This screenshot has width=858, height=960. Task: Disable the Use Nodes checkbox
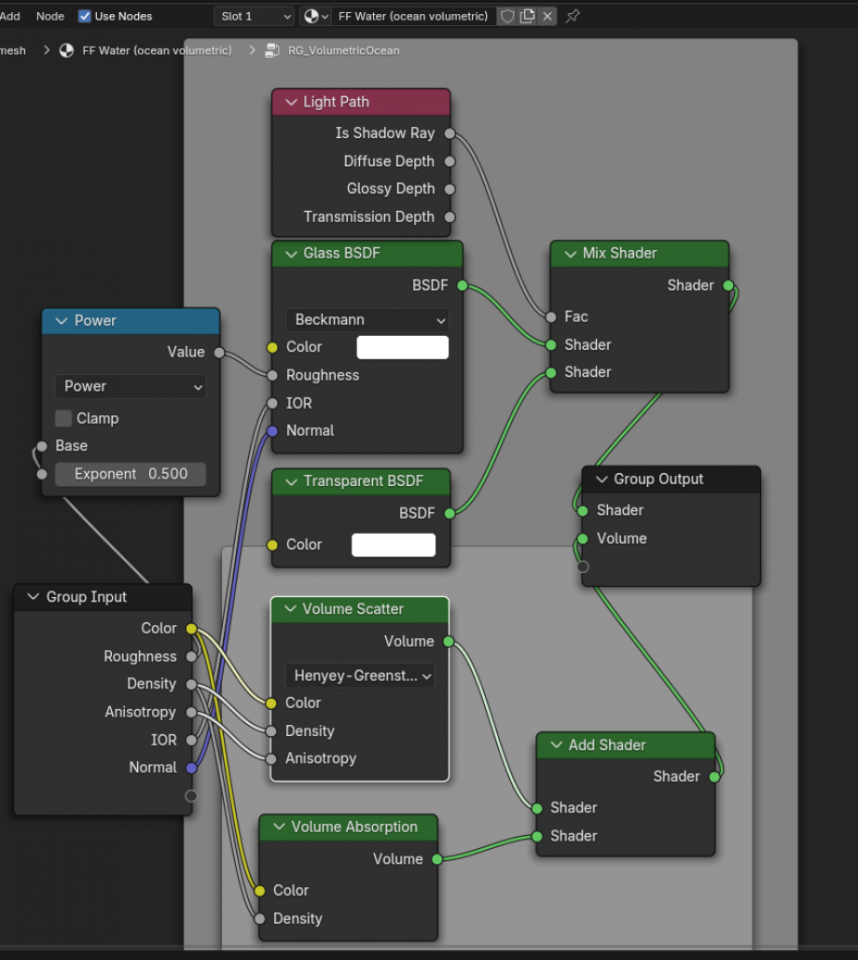coord(85,16)
